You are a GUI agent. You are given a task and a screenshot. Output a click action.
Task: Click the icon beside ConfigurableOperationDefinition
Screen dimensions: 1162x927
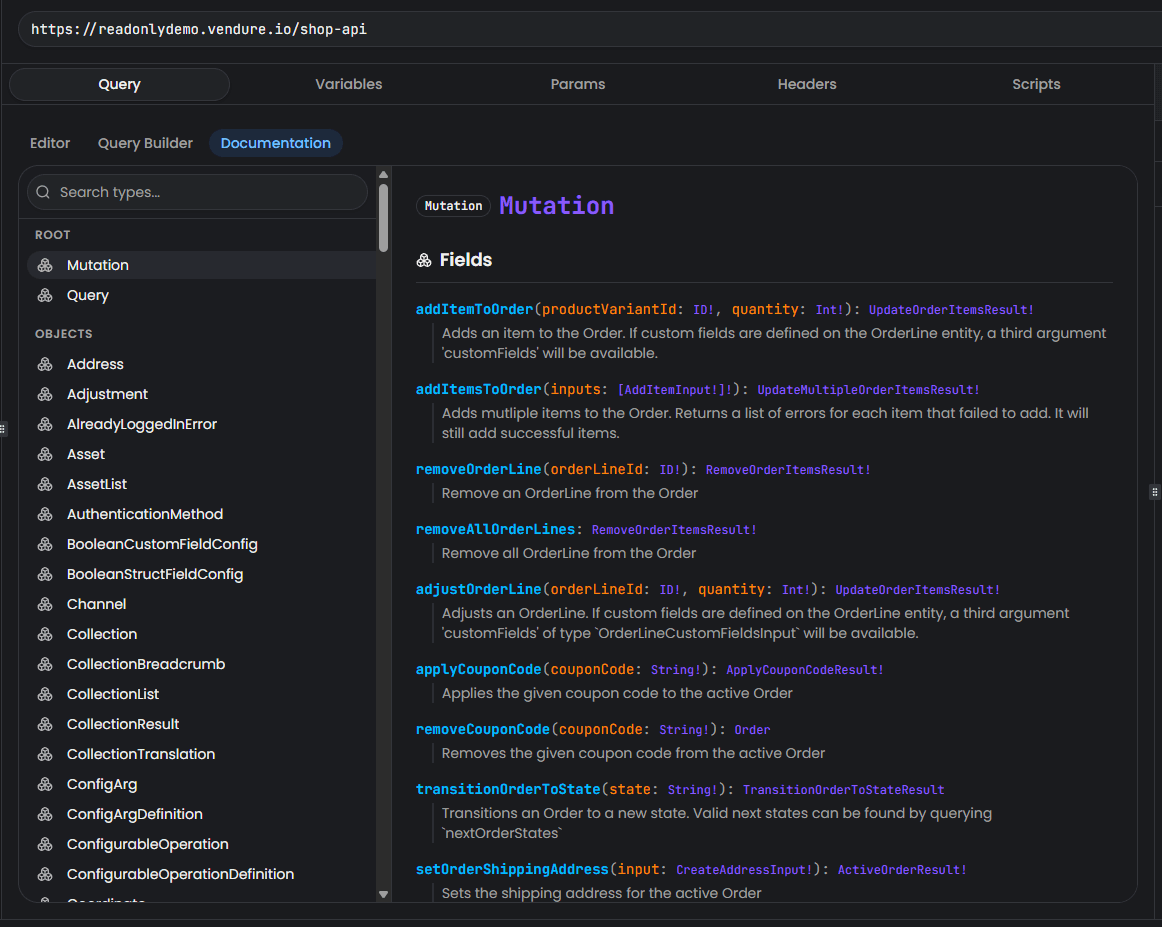pos(45,874)
